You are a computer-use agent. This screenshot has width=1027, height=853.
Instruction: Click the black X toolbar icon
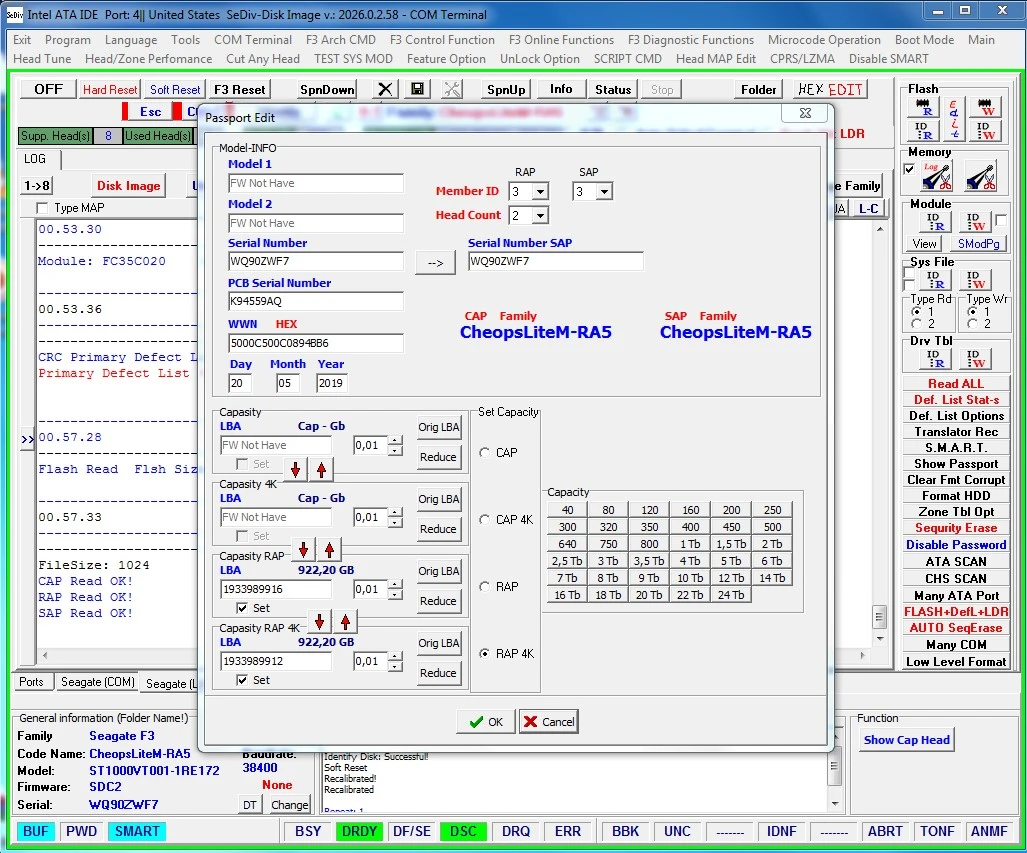[x=385, y=89]
